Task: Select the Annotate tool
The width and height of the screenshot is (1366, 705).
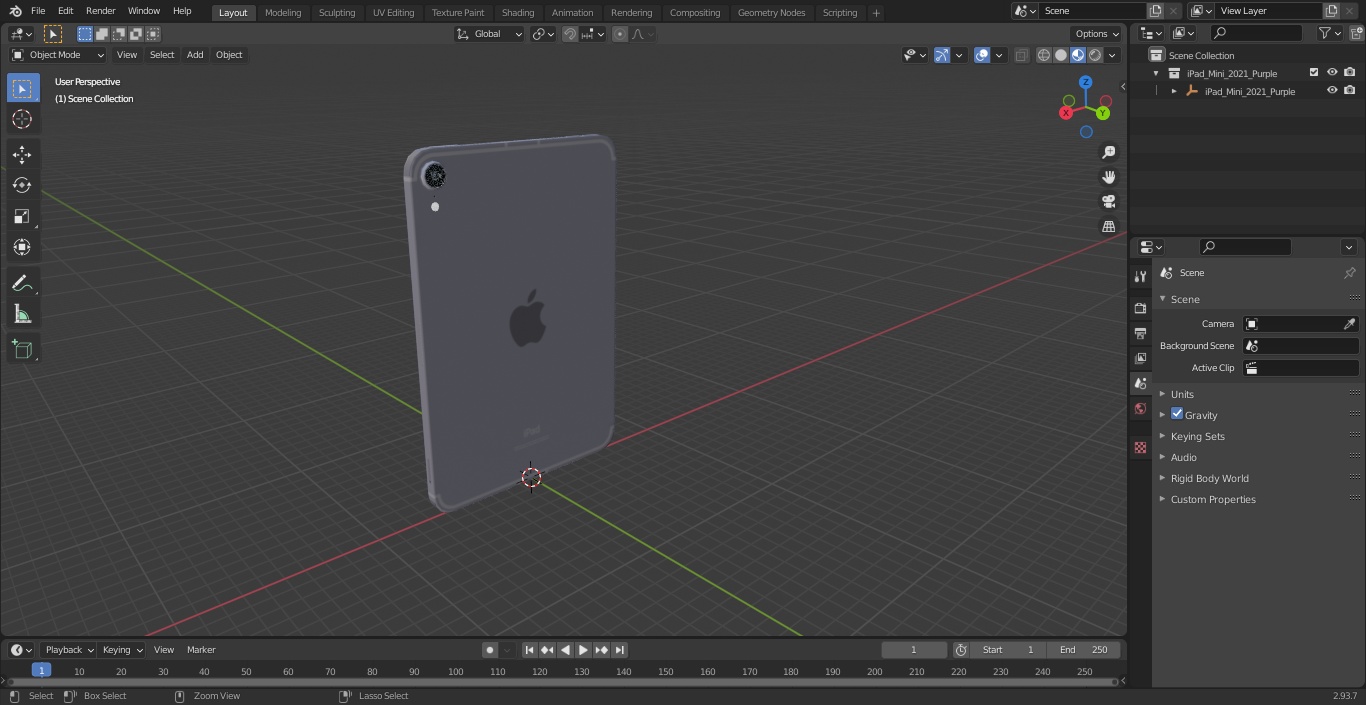Action: point(22,283)
